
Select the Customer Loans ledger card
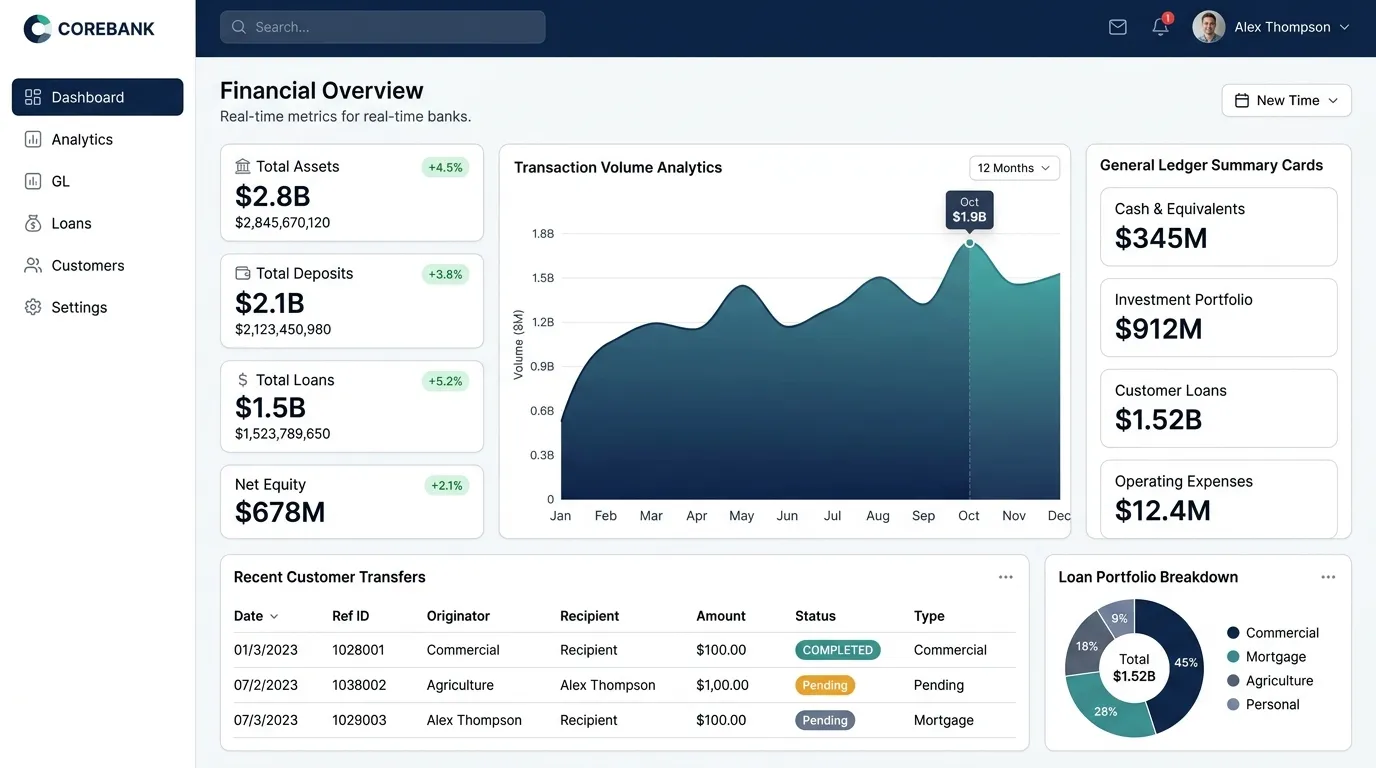pyautogui.click(x=1219, y=408)
